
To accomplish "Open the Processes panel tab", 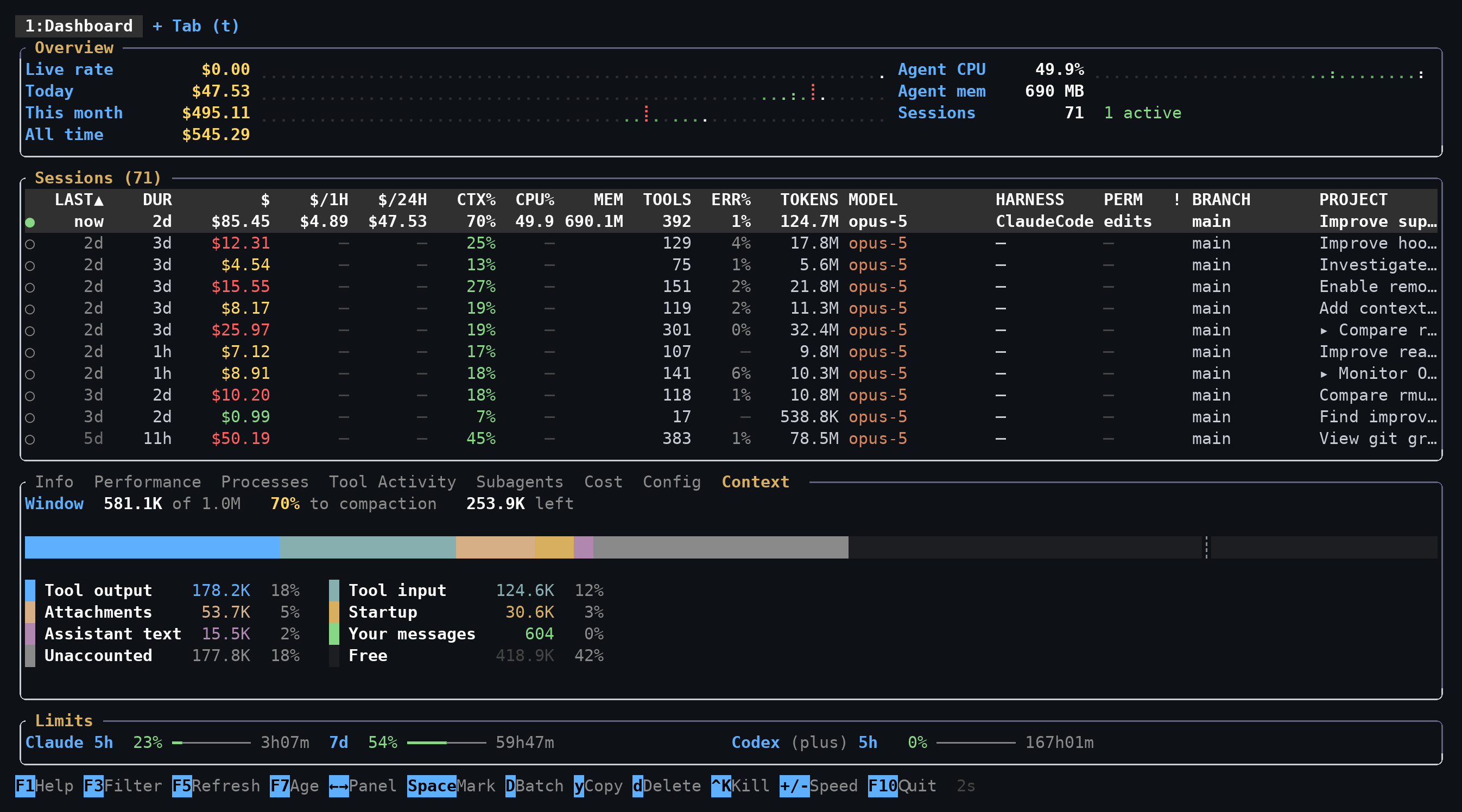I will pyautogui.click(x=264, y=482).
